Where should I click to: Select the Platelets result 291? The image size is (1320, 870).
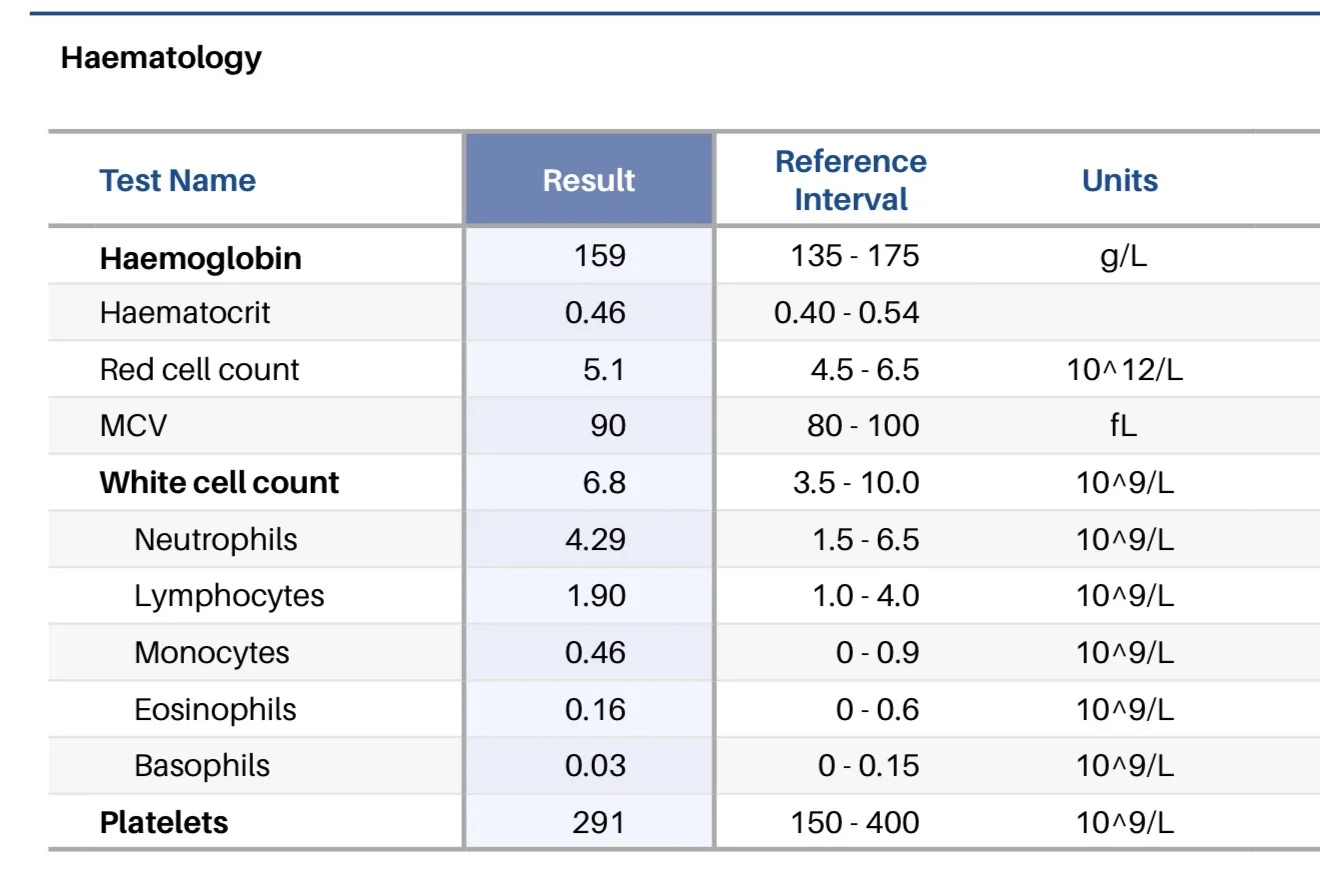(599, 823)
